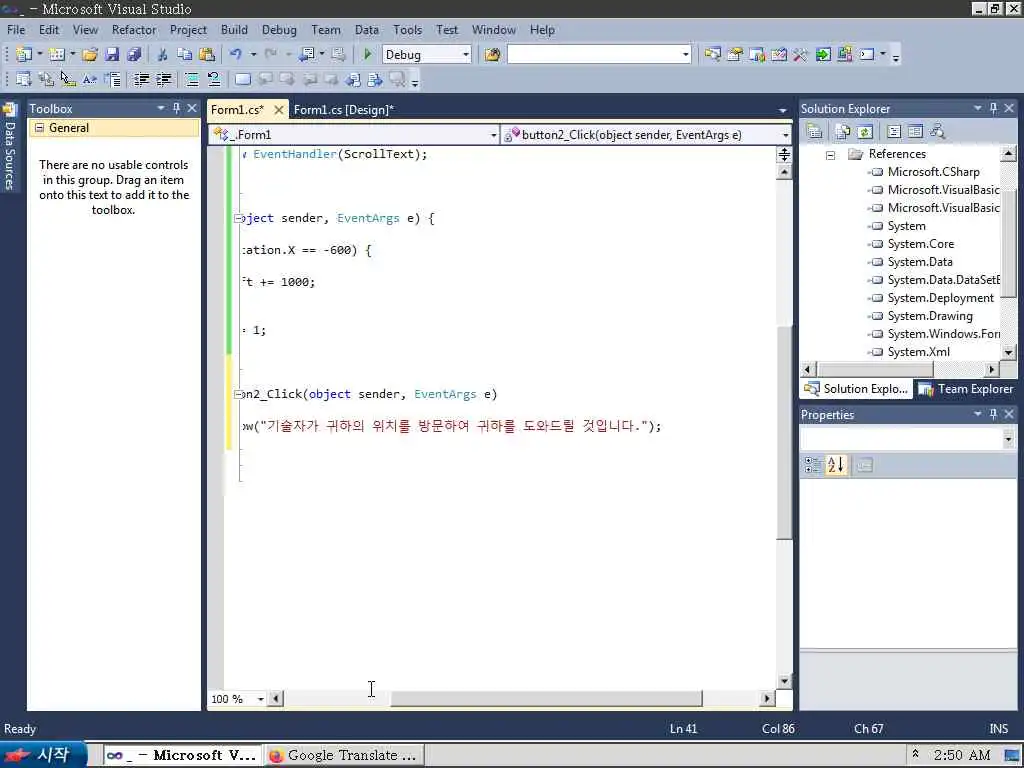1024x768 pixels.
Task: Switch Properties panel to Categorized view
Action: (x=812, y=465)
